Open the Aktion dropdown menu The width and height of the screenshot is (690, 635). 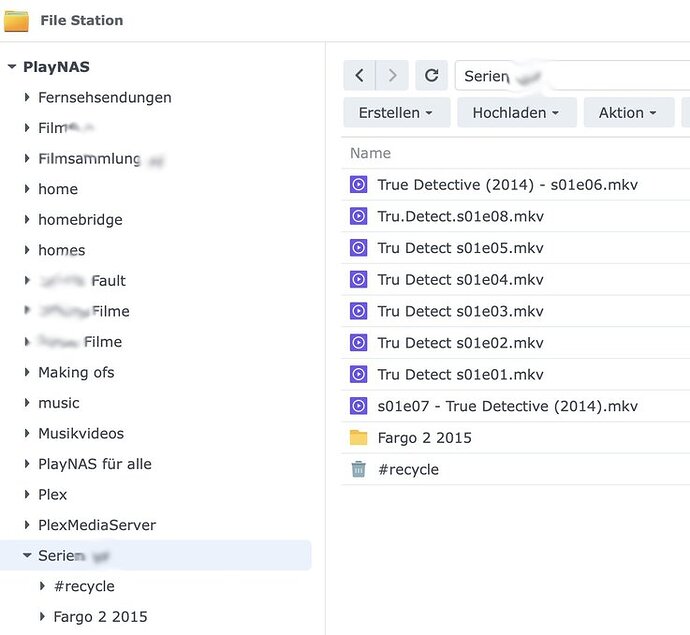(x=628, y=113)
